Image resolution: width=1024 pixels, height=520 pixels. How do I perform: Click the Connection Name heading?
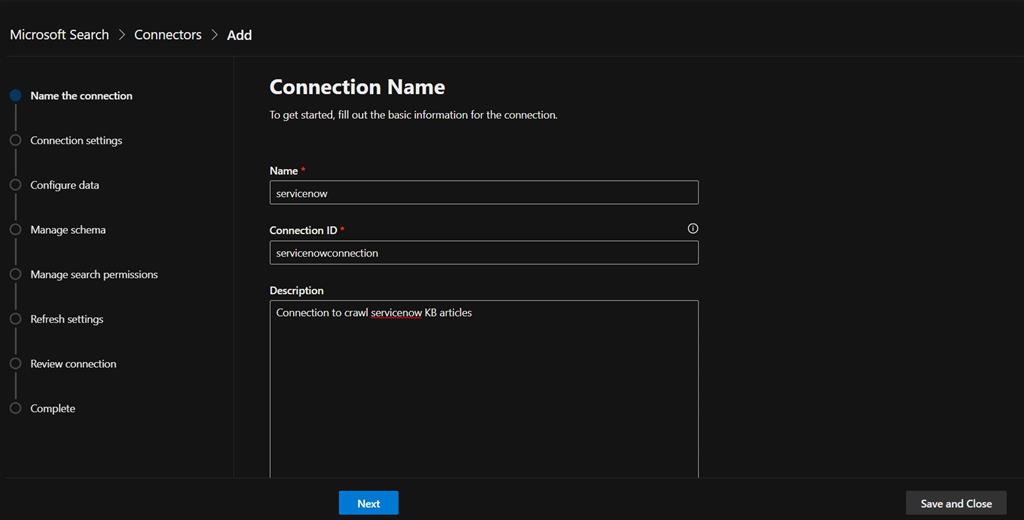(357, 87)
